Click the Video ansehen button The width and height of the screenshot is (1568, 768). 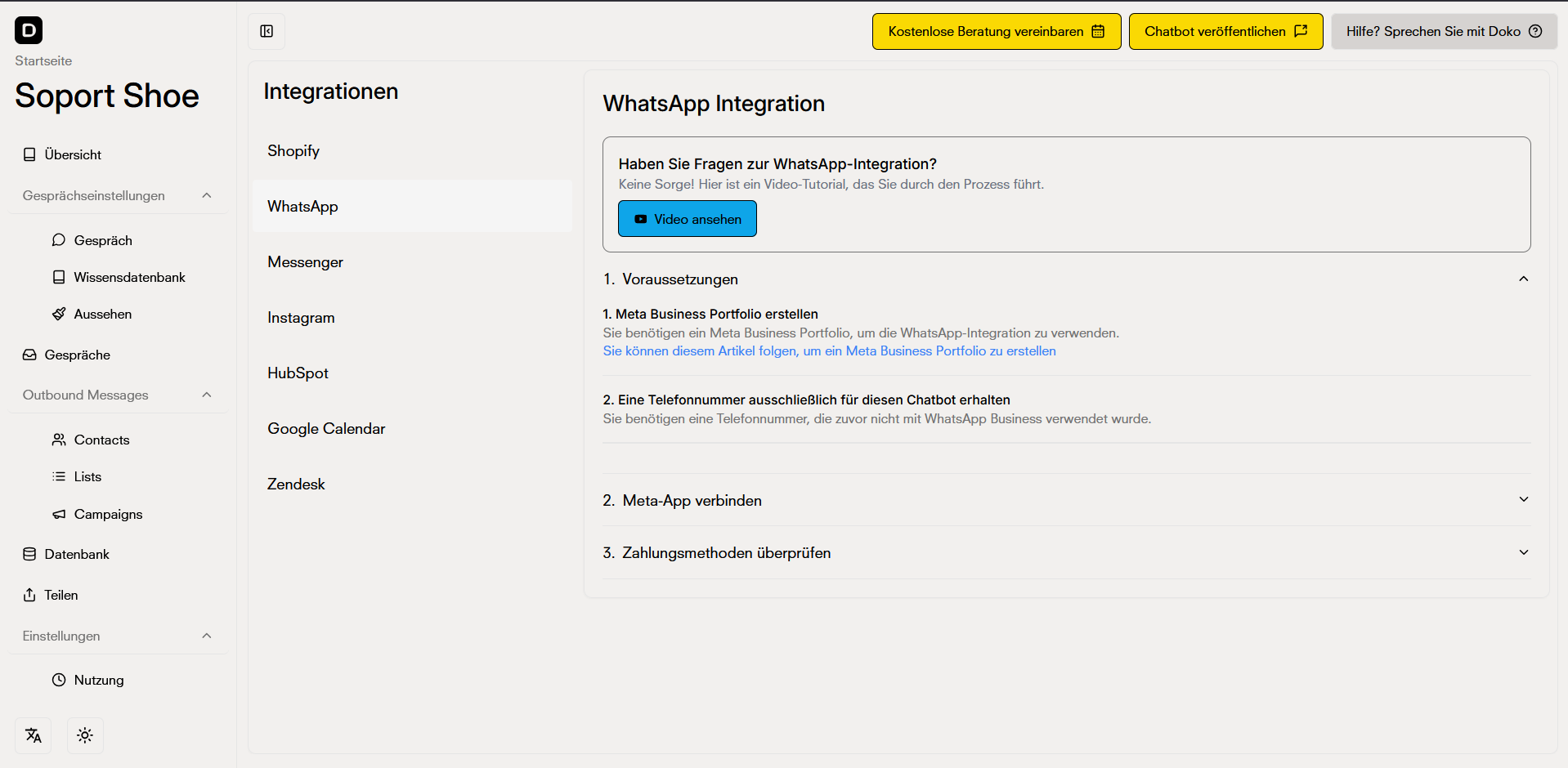click(687, 218)
